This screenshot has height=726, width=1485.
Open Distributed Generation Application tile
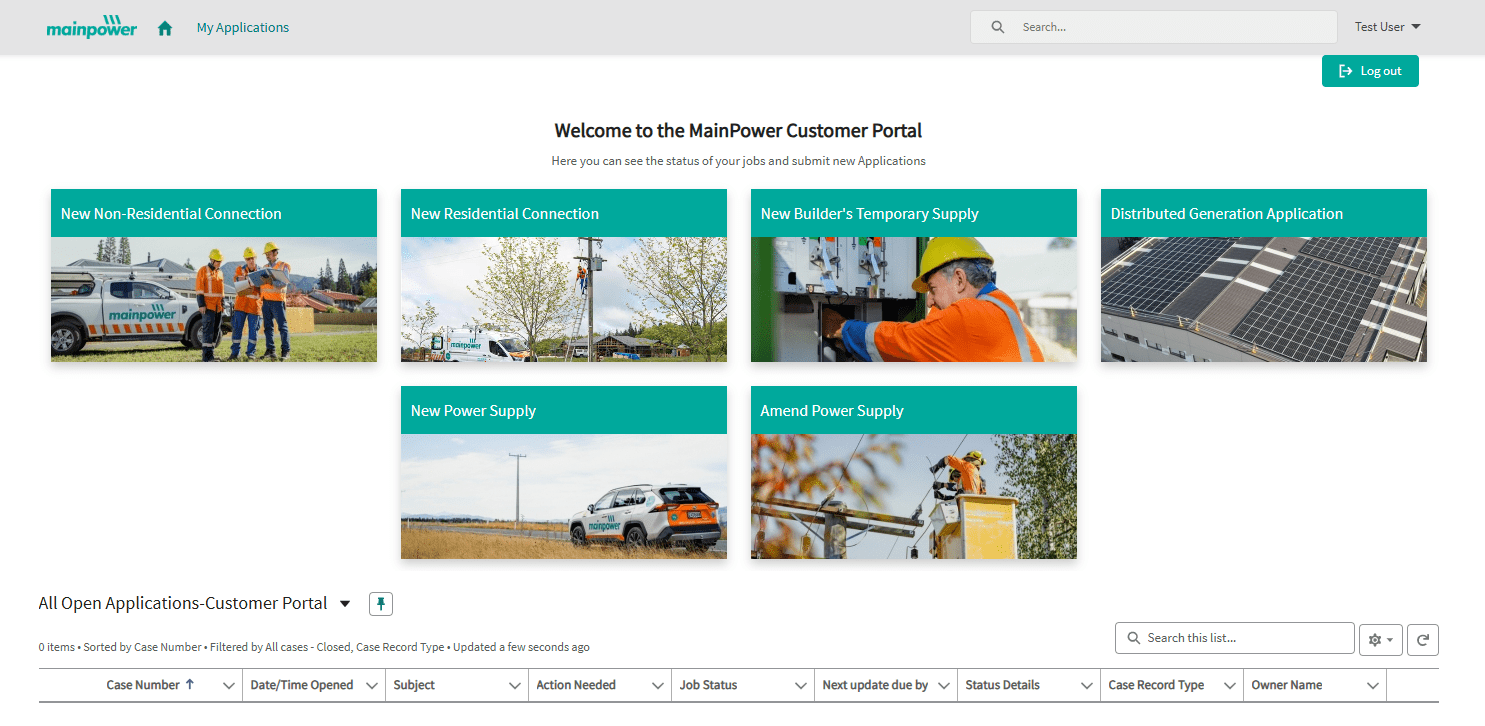pyautogui.click(x=1264, y=275)
